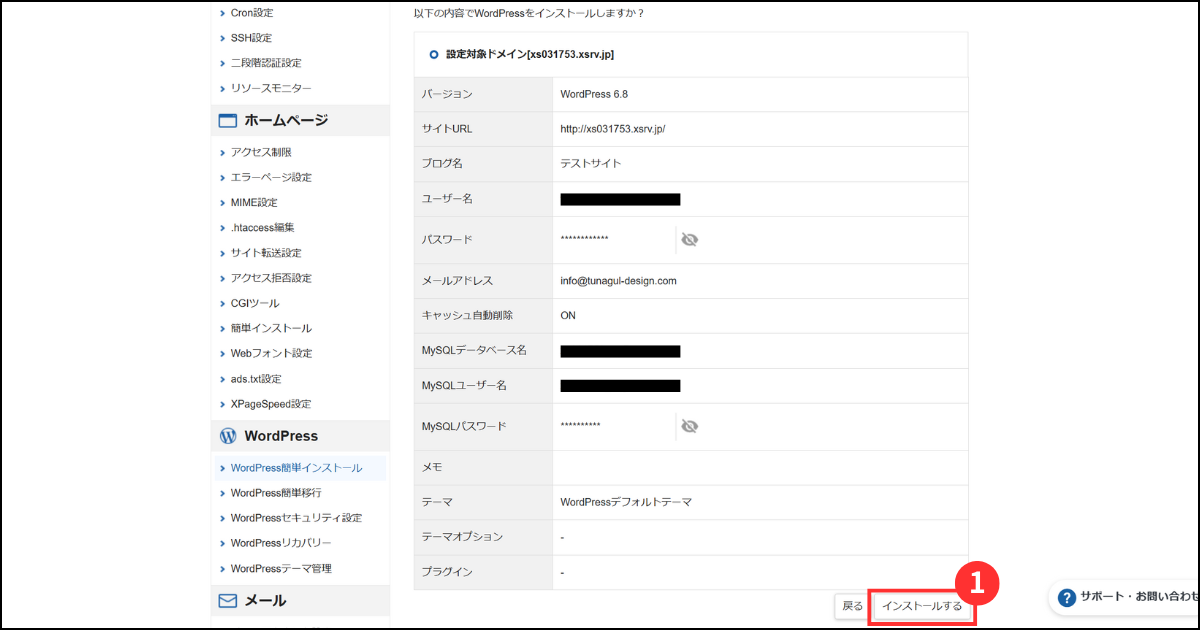
Task: Reveal the MySQLパスワード with eye icon
Action: (689, 427)
